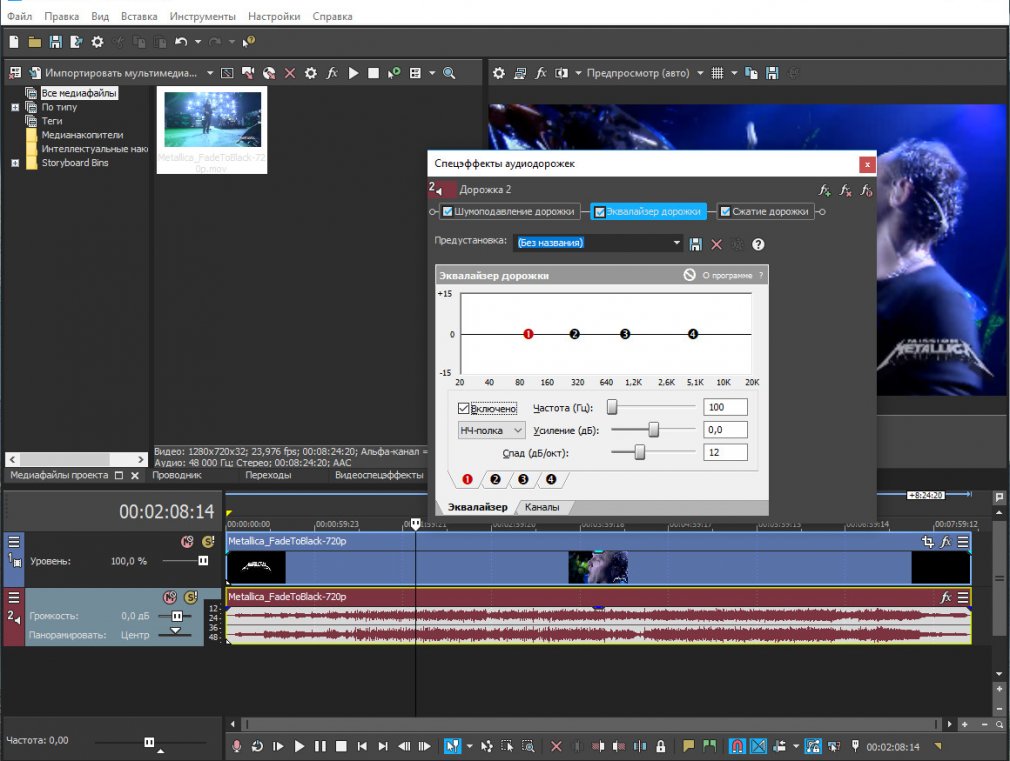This screenshot has height=761, width=1010.
Task: Click the What's This help cursor icon
Action: pos(249,42)
